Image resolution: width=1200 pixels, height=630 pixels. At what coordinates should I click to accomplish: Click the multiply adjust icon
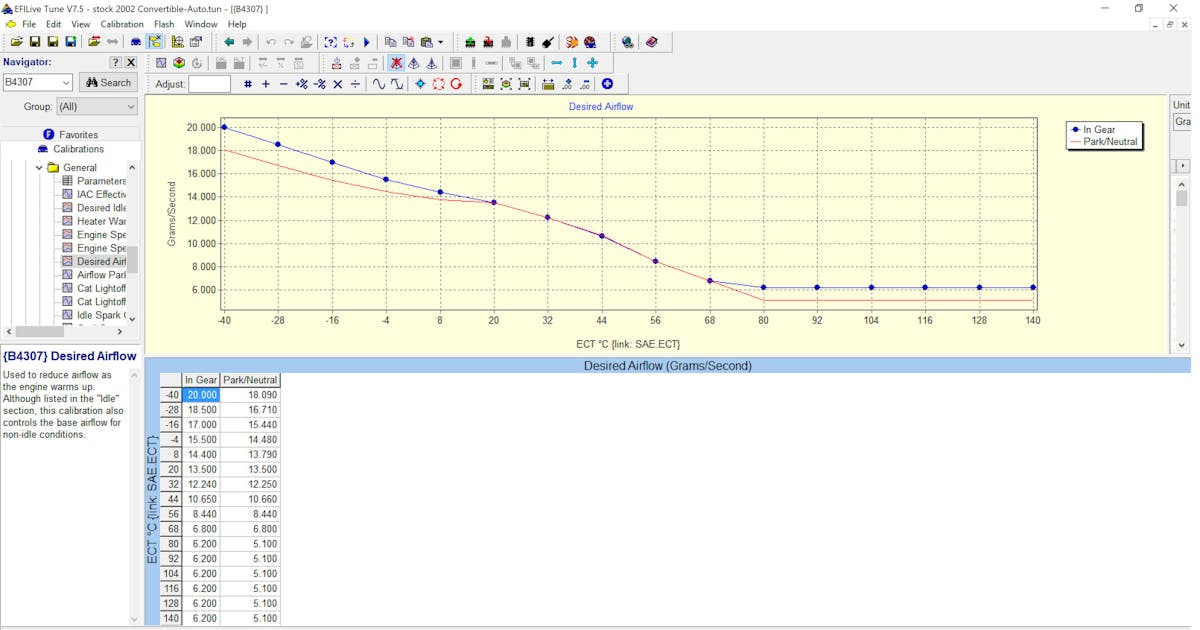pyautogui.click(x=338, y=84)
